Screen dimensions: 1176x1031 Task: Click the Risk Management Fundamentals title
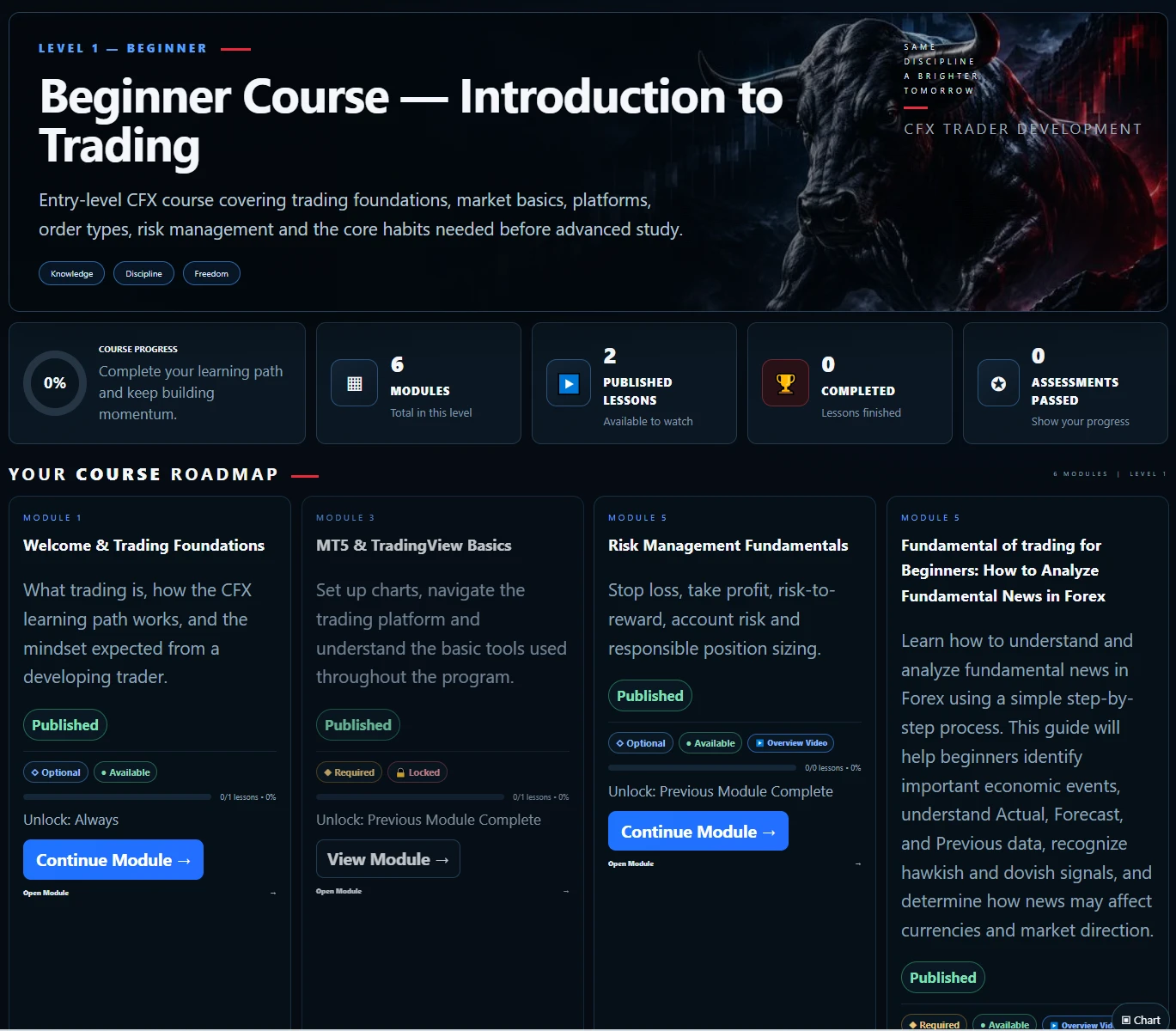[x=728, y=546]
